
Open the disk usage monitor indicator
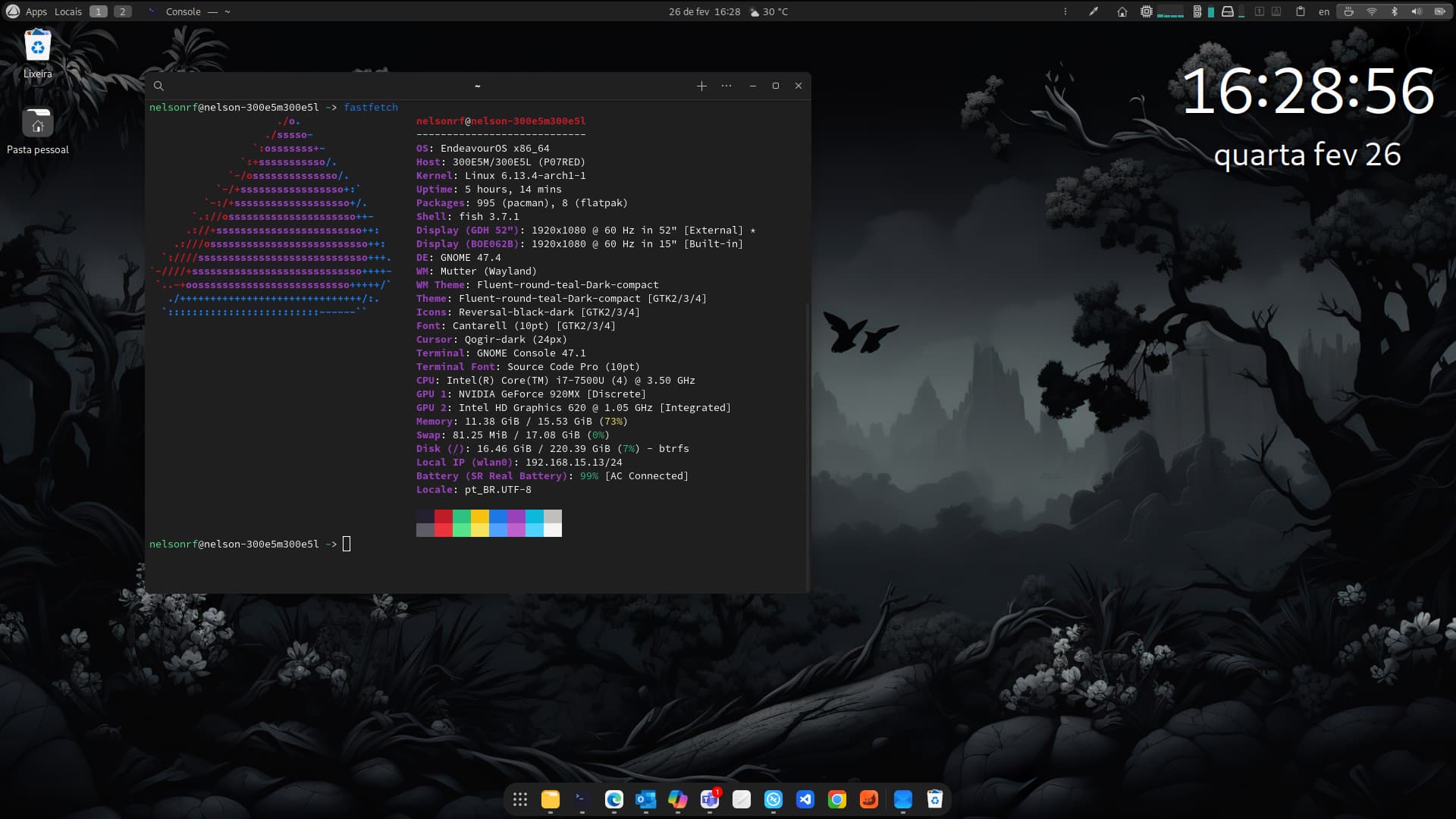point(1232,11)
